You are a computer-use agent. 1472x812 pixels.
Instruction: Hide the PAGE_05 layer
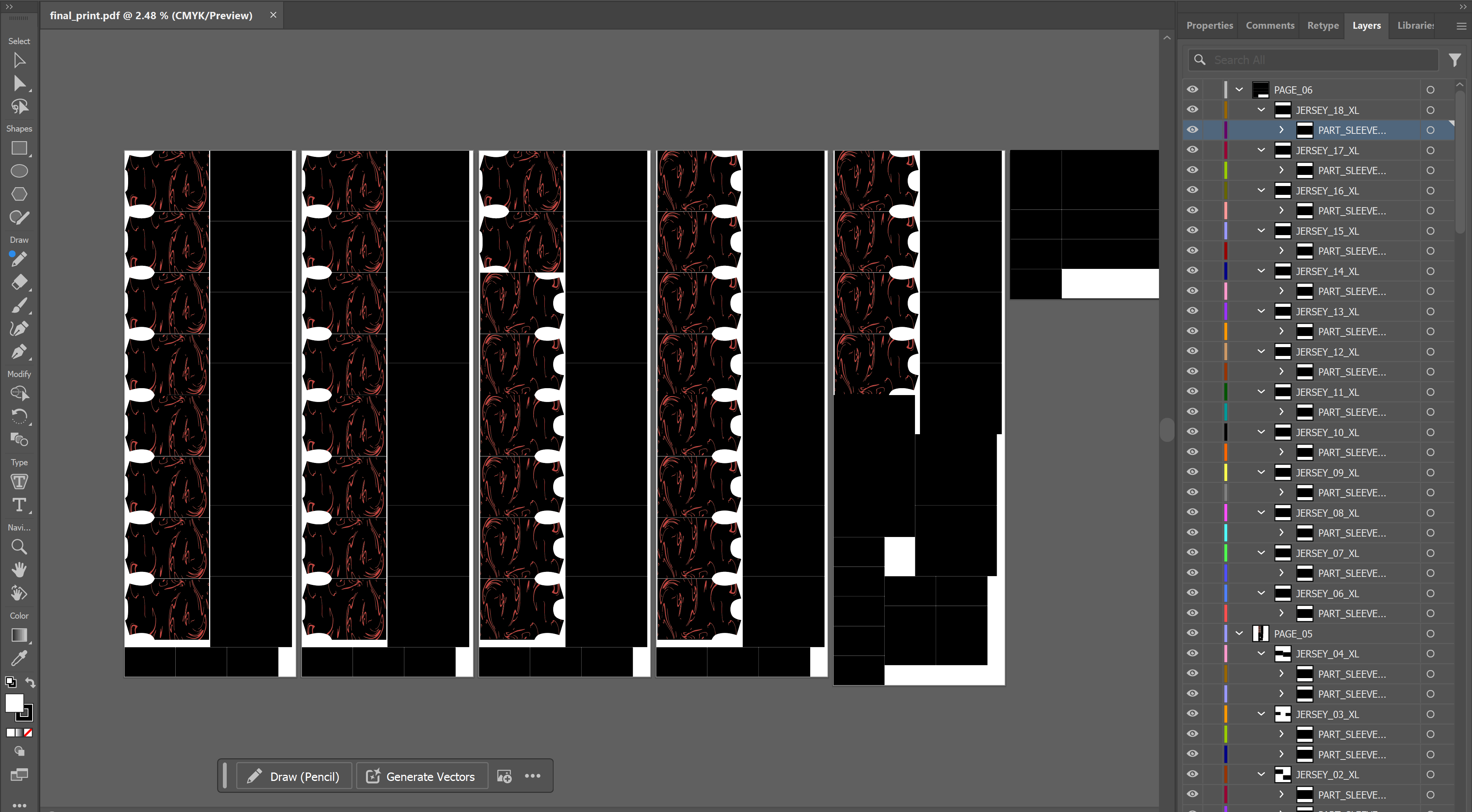1193,633
